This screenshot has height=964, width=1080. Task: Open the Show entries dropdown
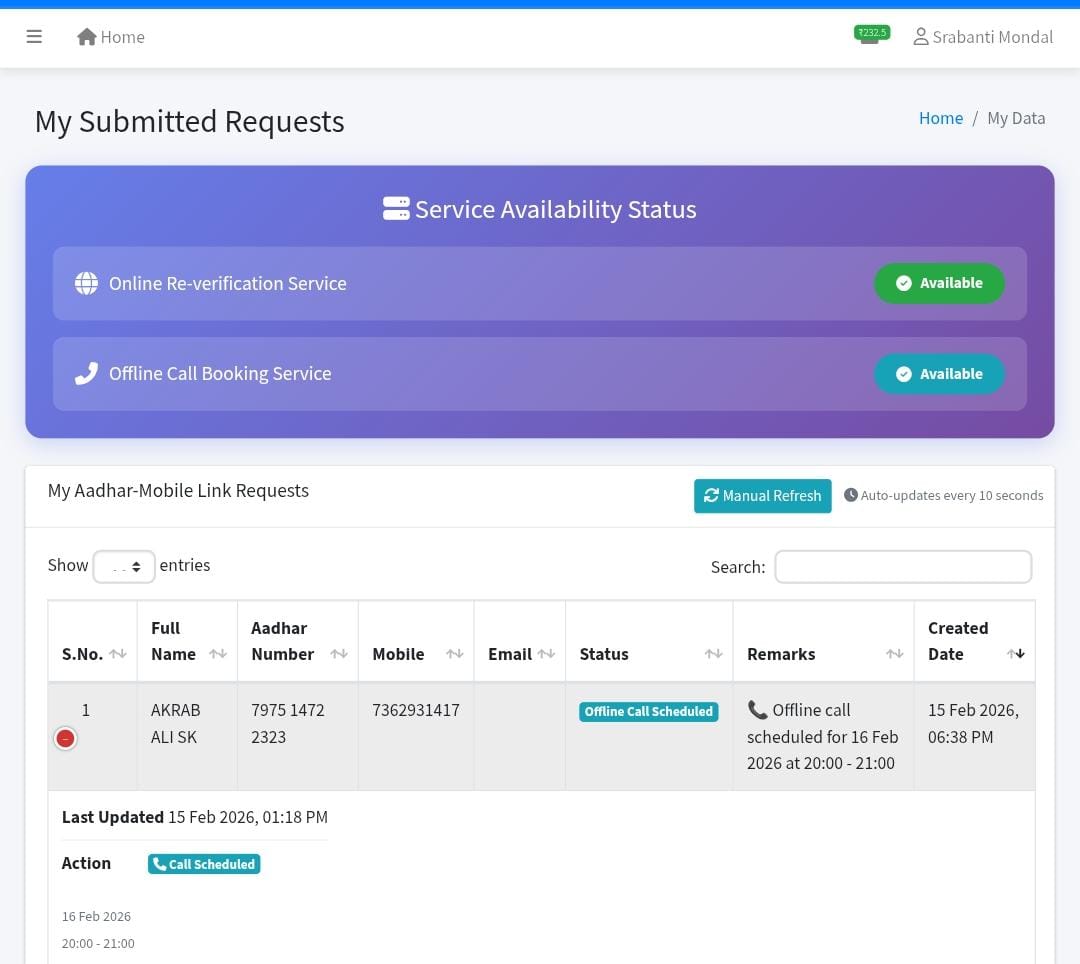tap(124, 566)
